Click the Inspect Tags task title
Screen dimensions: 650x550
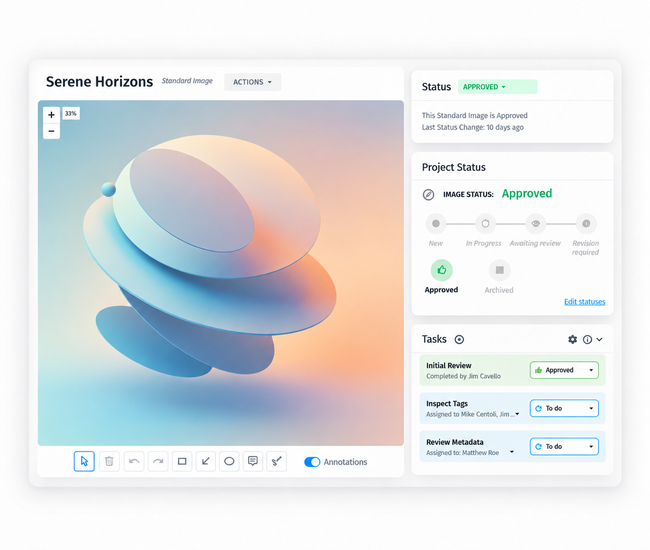click(447, 404)
